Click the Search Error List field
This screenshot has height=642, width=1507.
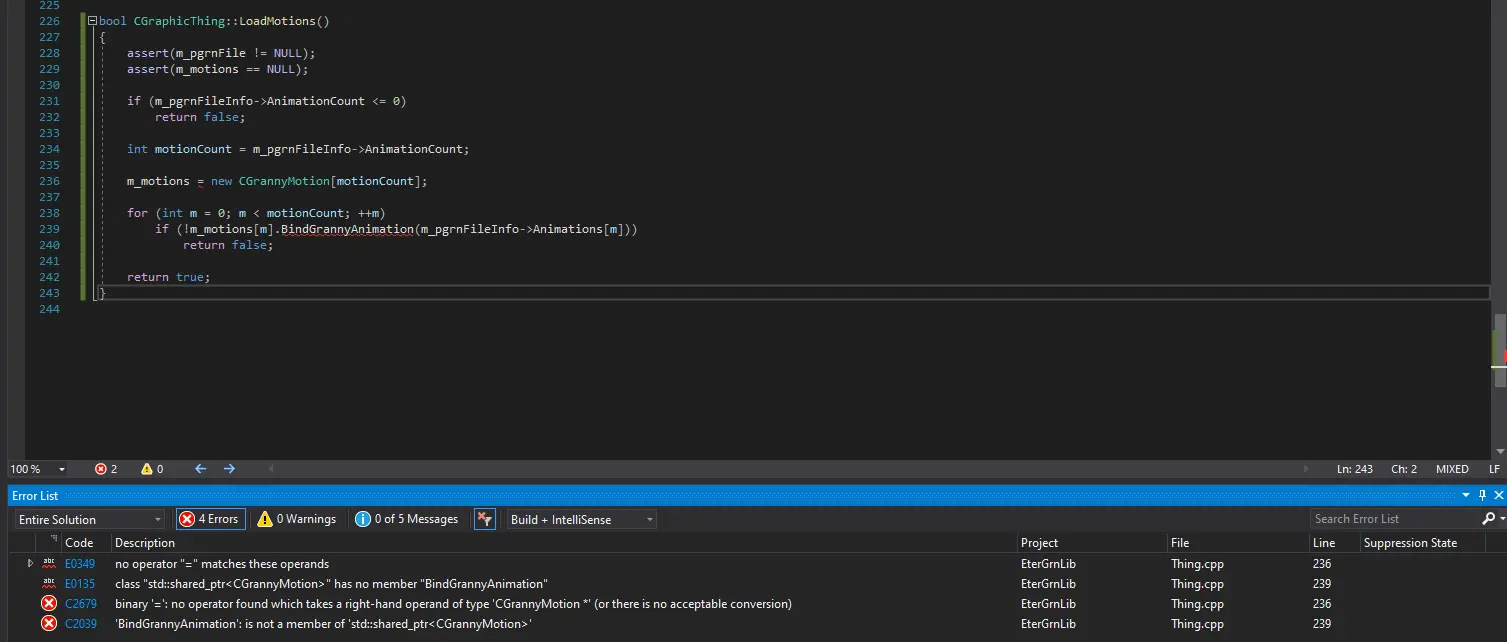1394,519
